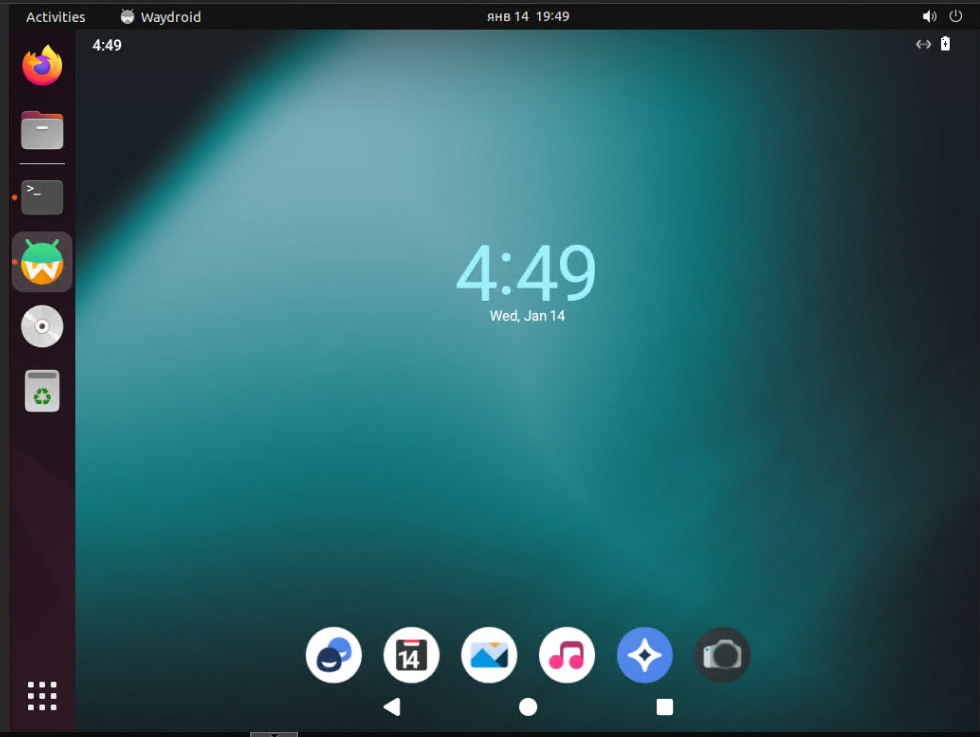The image size is (980, 737).
Task: Open the Trash from the dock
Action: click(42, 391)
